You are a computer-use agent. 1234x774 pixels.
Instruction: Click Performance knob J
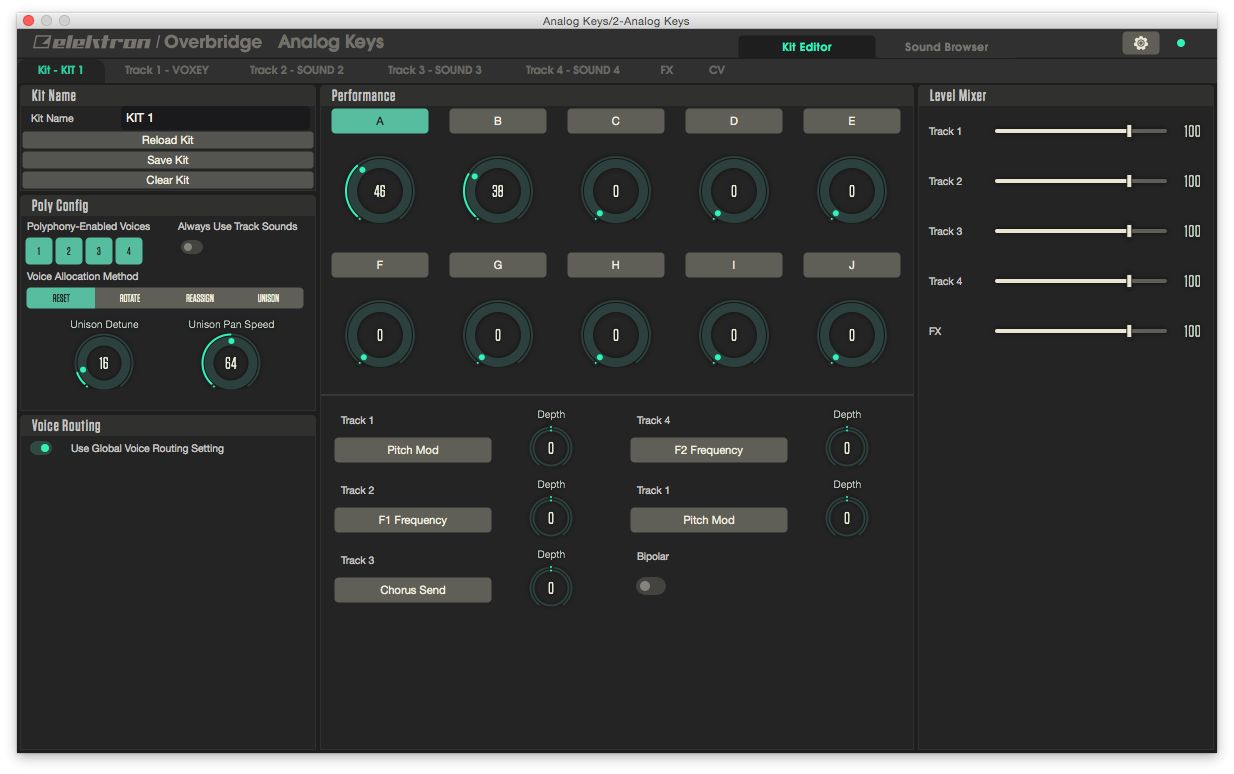(x=852, y=335)
